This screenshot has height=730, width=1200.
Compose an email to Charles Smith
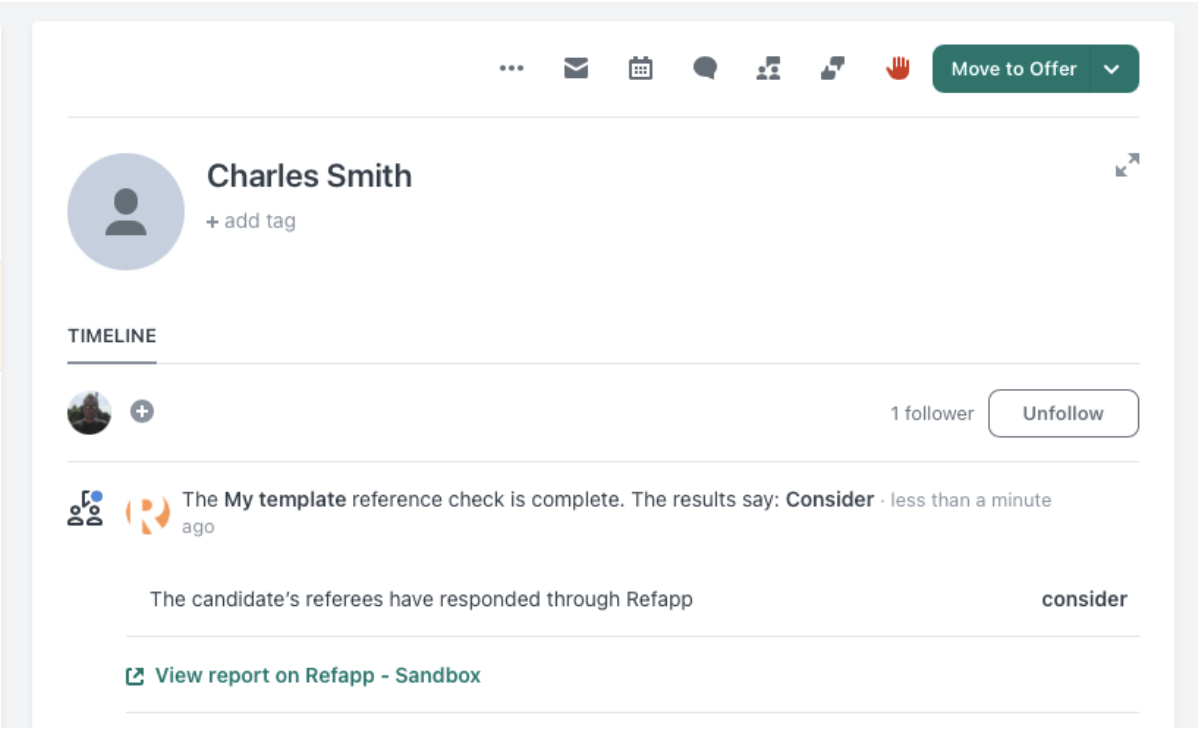[576, 68]
